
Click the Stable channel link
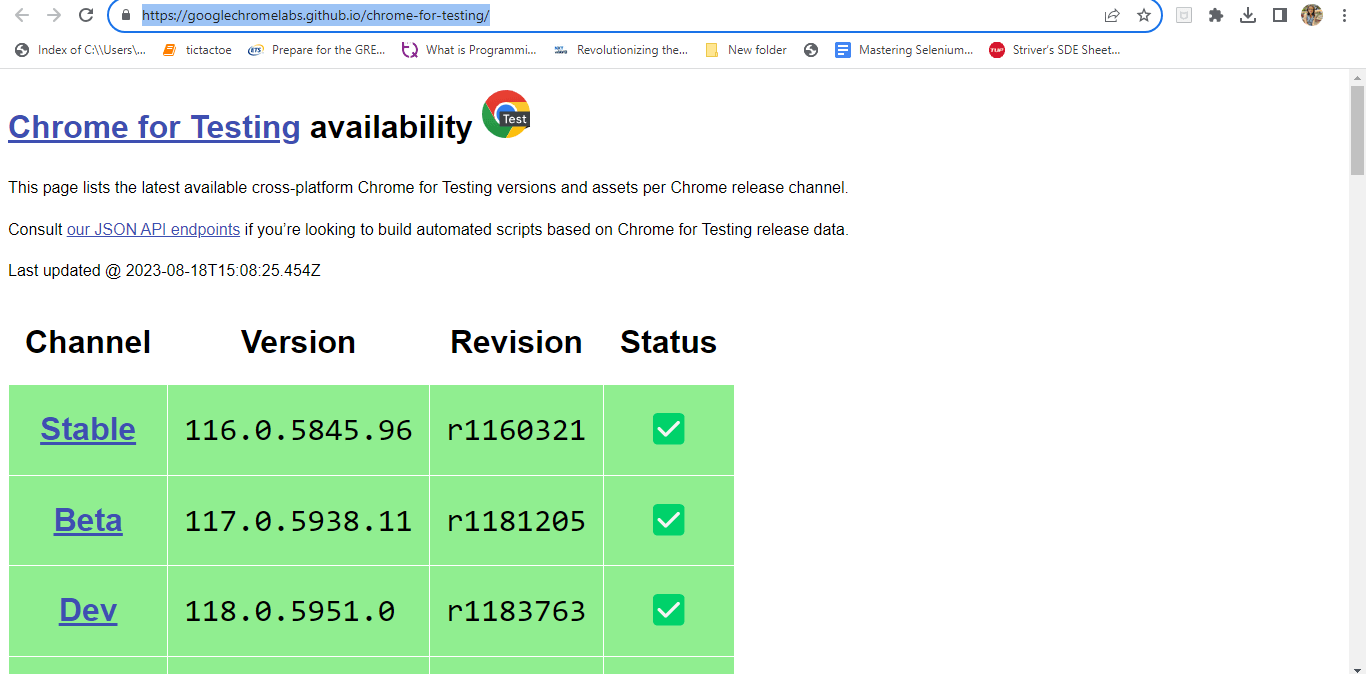pyautogui.click(x=88, y=429)
